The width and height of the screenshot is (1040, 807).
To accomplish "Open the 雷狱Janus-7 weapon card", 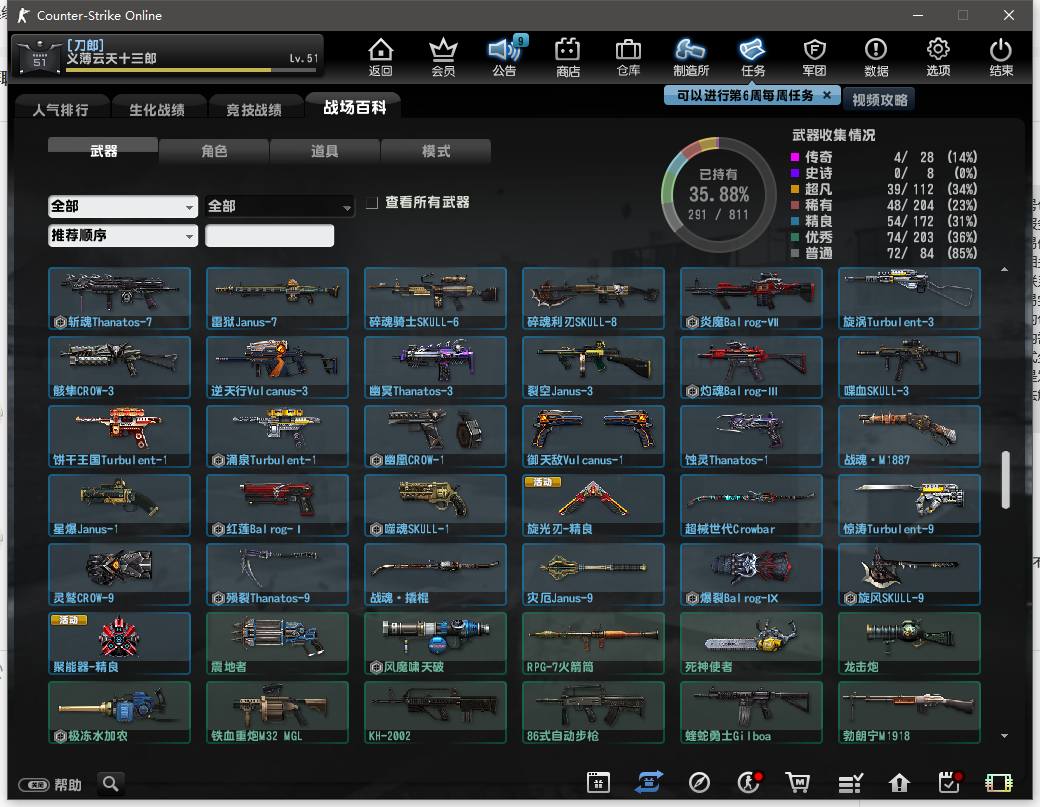I will 277,298.
